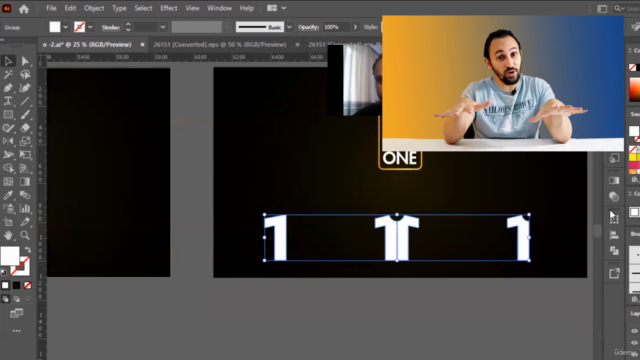The image size is (640, 360).
Task: Open the fill color dropdown in control bar
Action: tap(65, 27)
